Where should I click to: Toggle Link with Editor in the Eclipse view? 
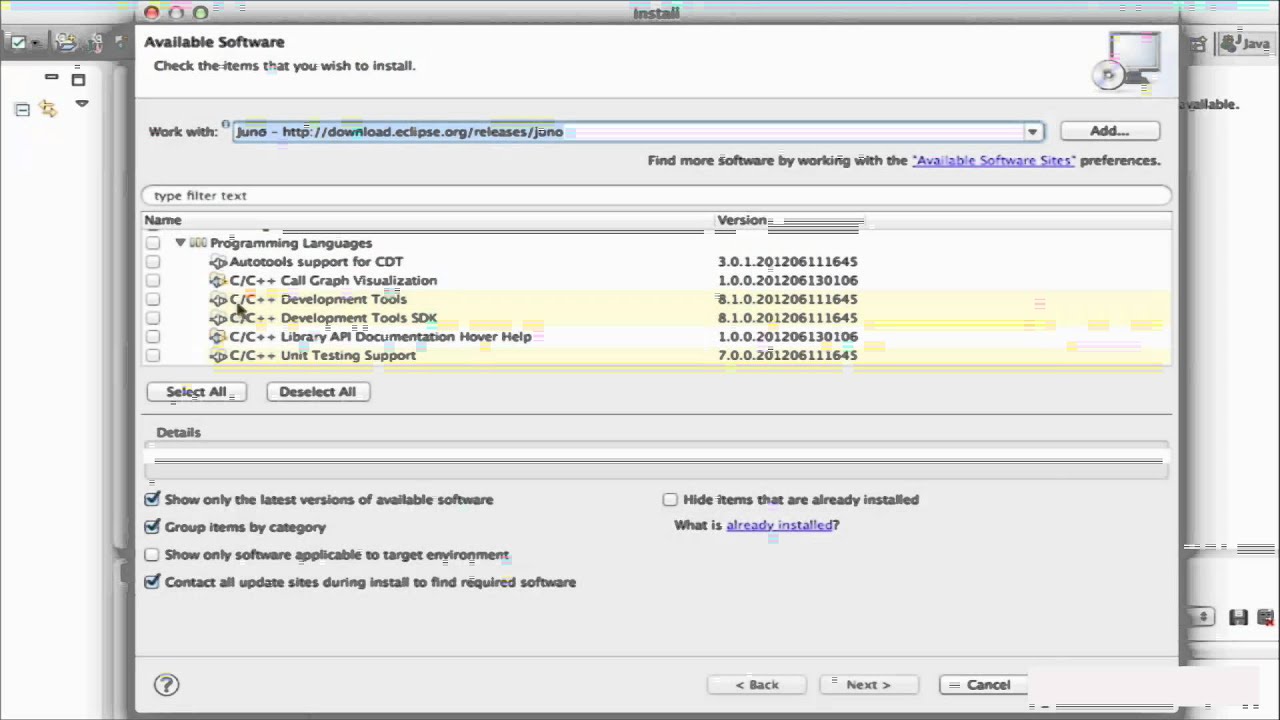coord(48,109)
